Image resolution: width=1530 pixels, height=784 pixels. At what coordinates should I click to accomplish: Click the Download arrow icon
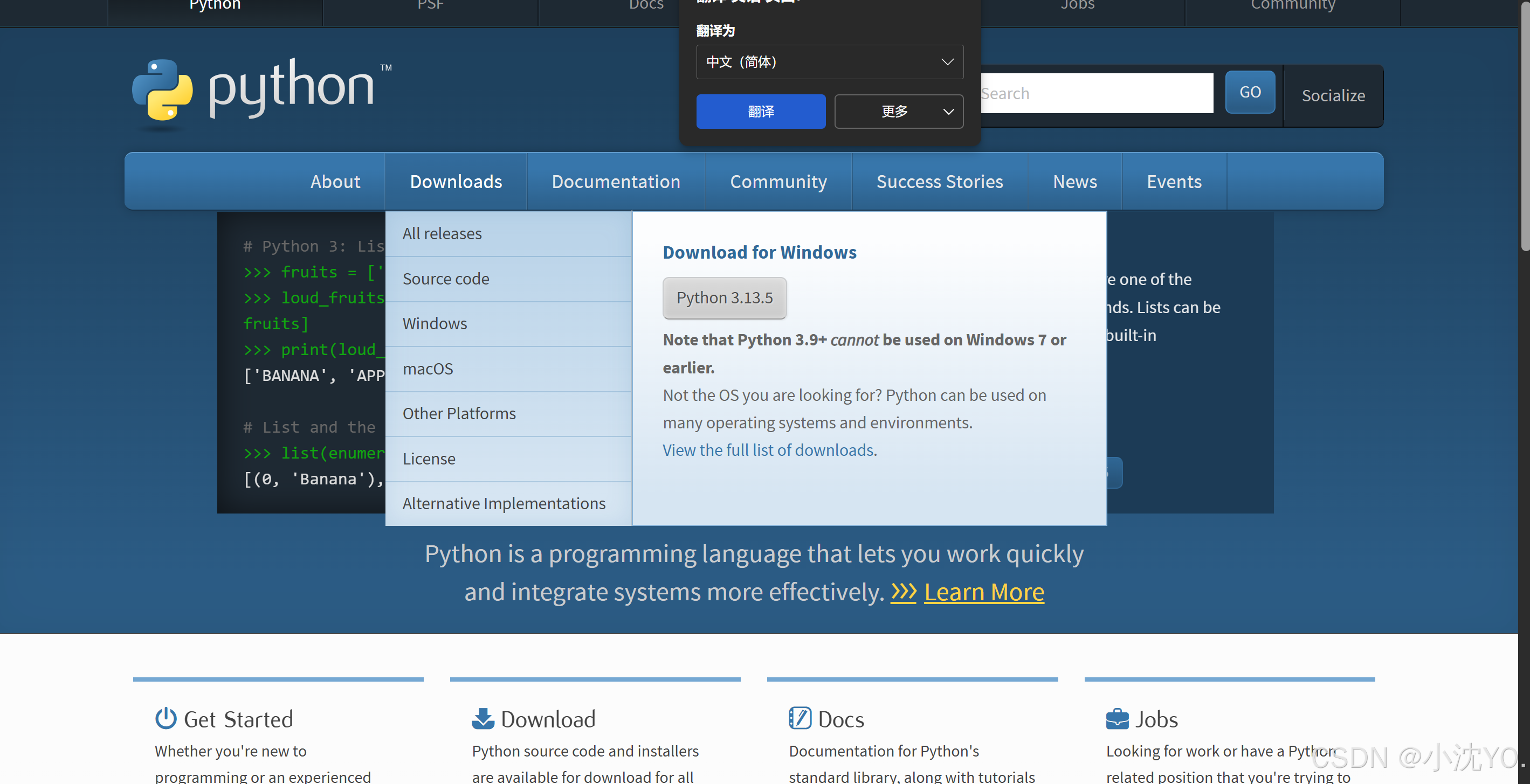click(x=483, y=718)
